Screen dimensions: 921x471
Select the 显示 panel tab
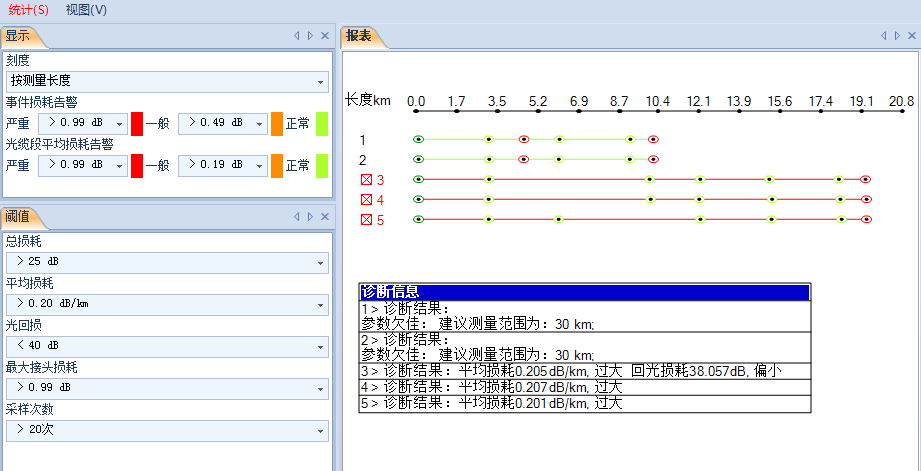coord(18,36)
